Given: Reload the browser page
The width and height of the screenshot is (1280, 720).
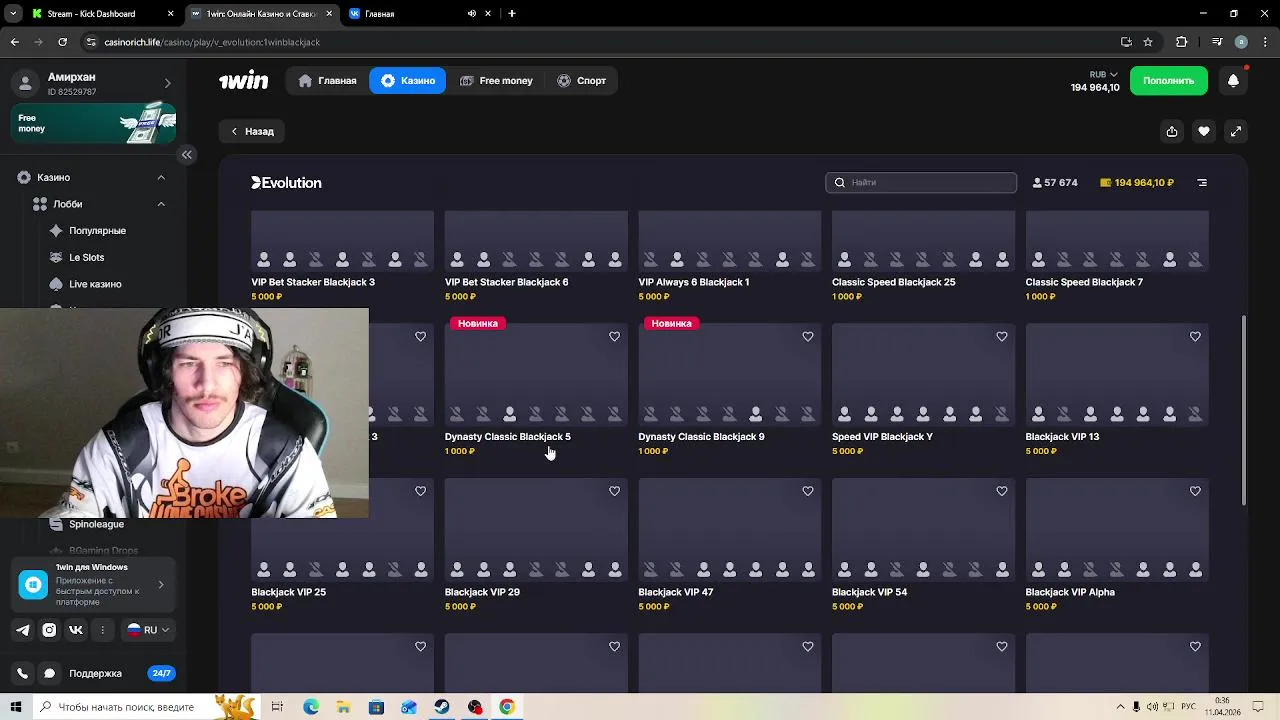Looking at the screenshot, I should point(62,42).
